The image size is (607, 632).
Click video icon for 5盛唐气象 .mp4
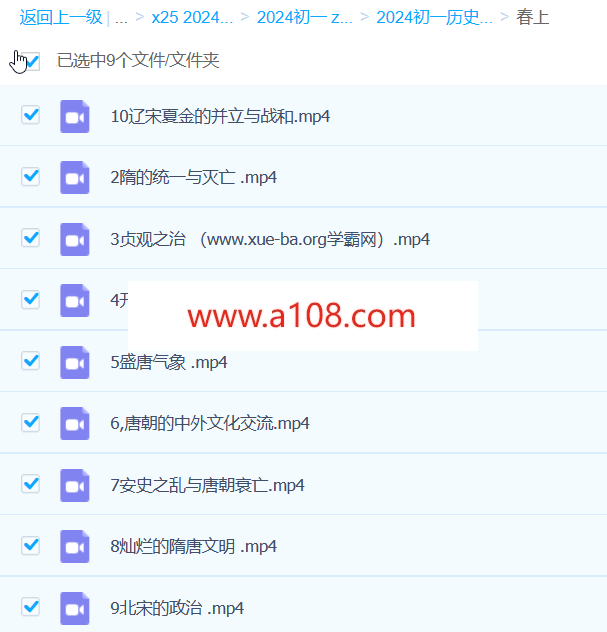click(75, 362)
